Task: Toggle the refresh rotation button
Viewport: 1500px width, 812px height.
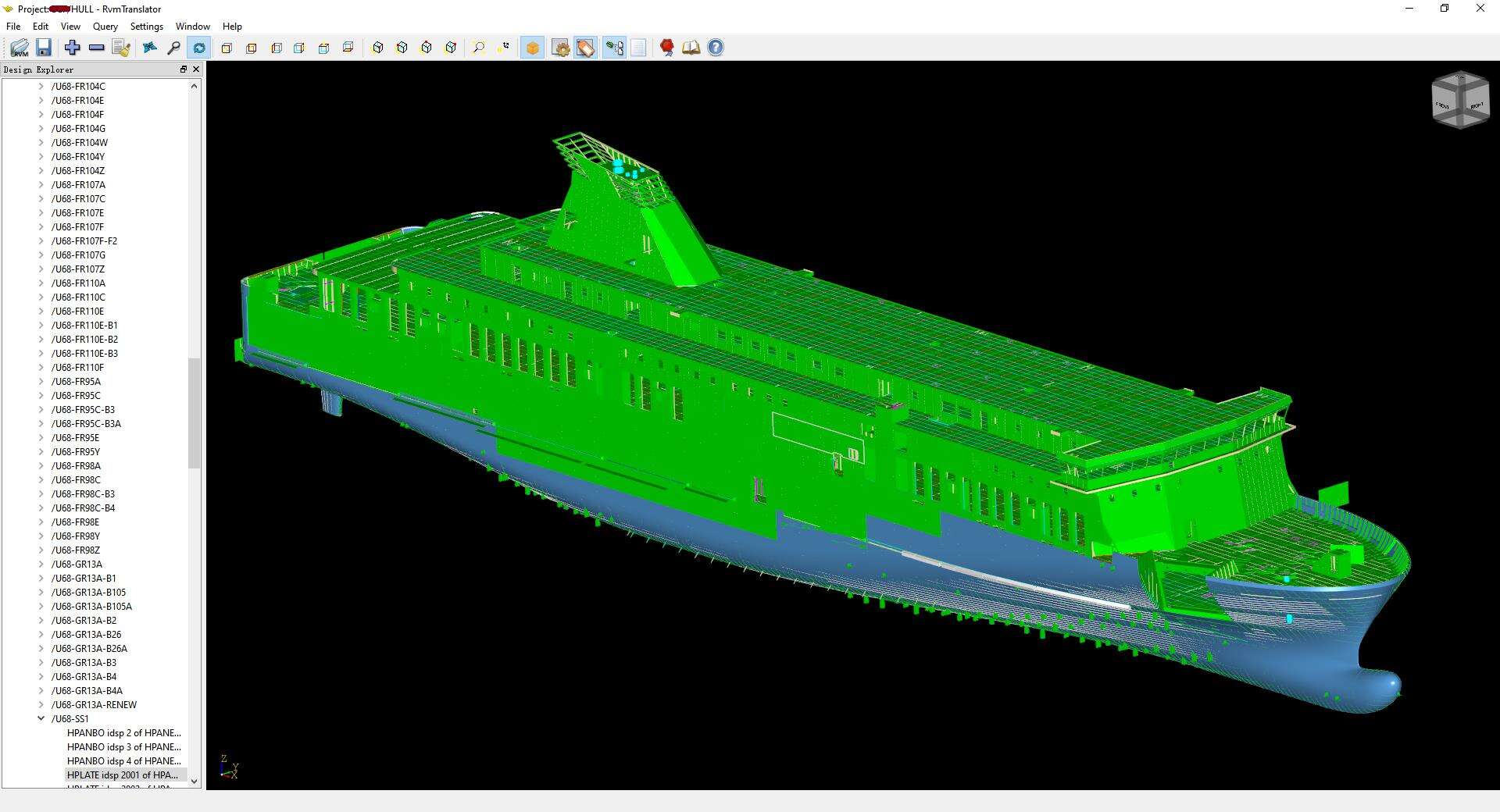Action: [x=199, y=48]
